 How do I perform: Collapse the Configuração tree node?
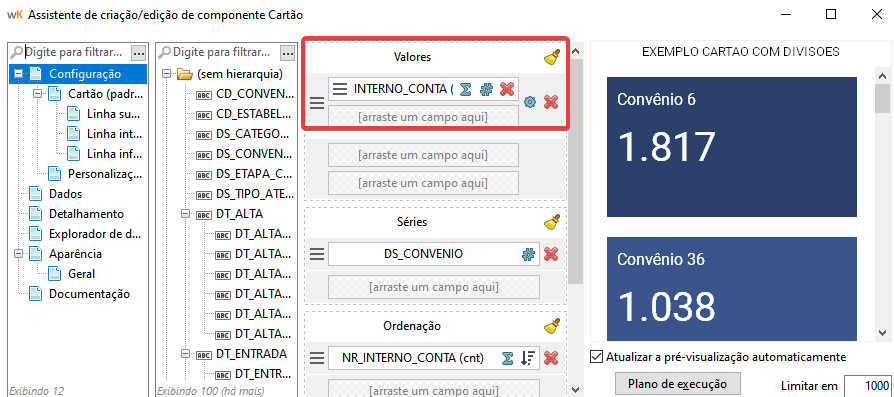pyautogui.click(x=19, y=74)
